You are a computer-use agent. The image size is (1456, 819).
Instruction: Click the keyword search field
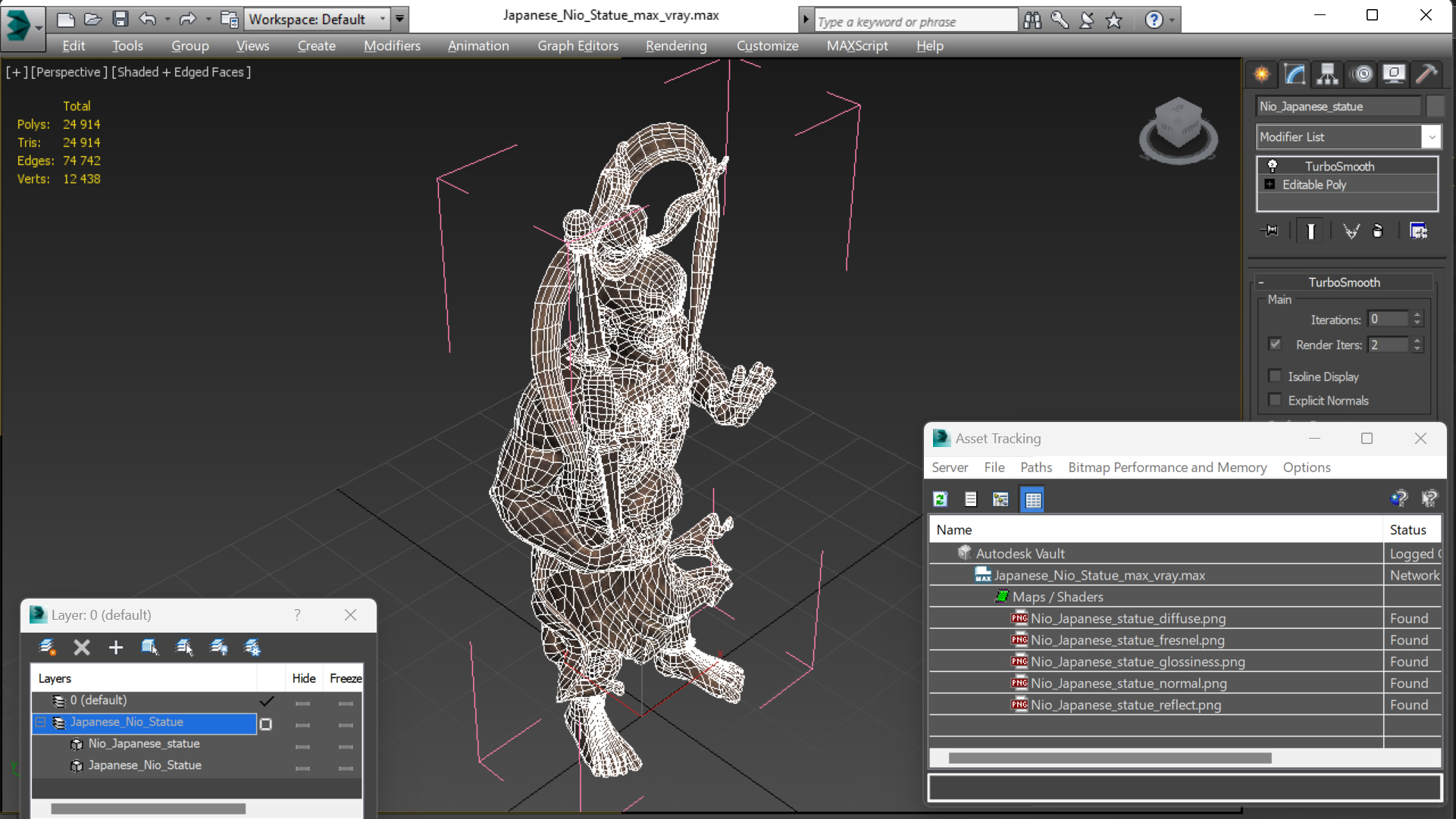point(916,21)
